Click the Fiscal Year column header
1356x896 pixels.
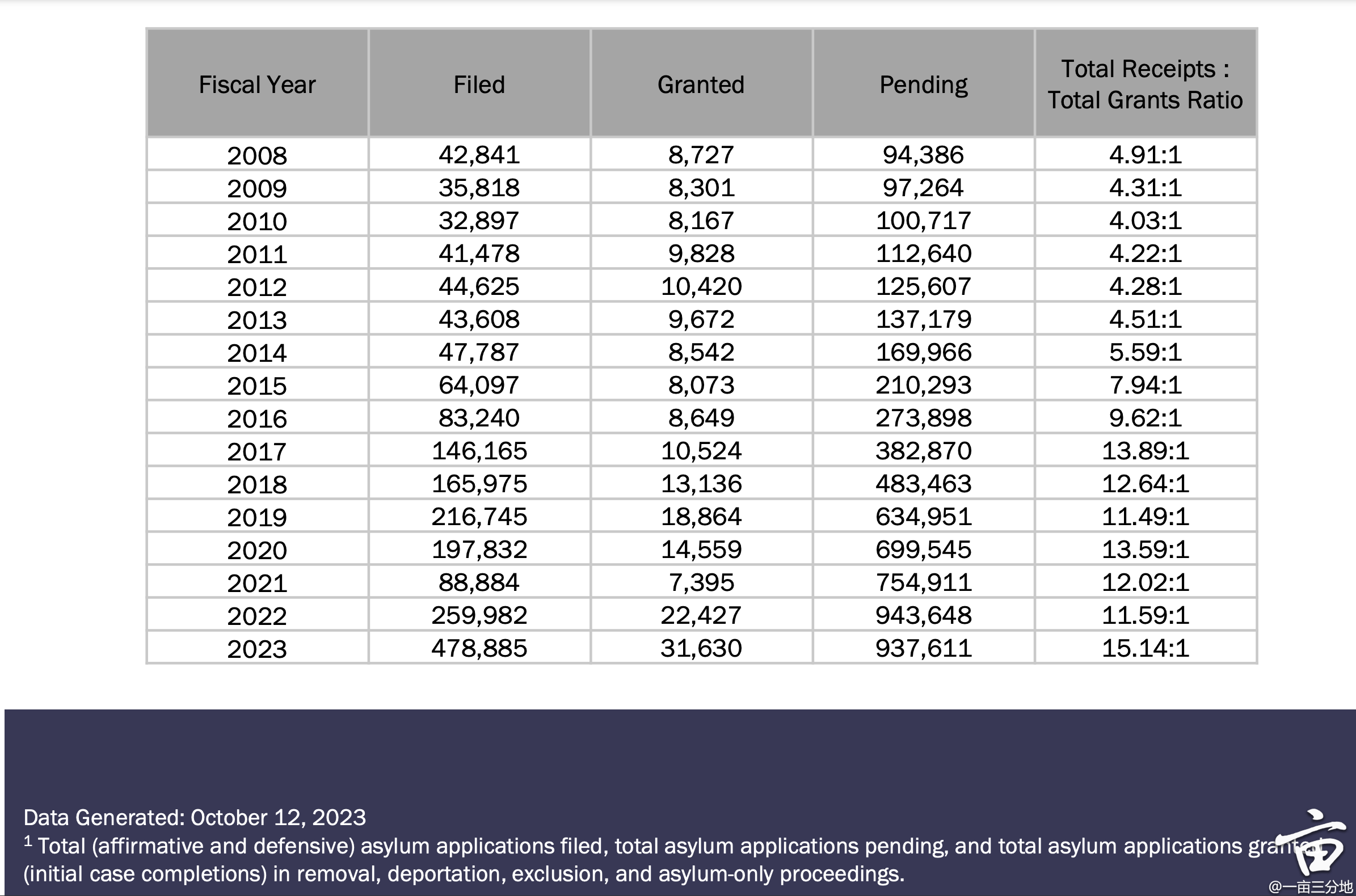coord(257,83)
